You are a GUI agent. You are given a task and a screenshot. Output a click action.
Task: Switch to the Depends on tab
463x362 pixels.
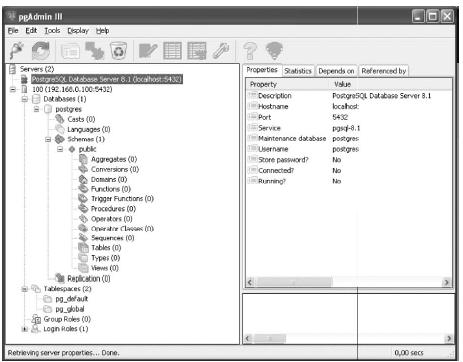click(x=336, y=71)
